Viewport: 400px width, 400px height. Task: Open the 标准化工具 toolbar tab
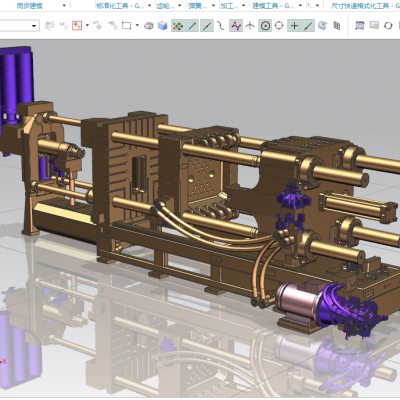120,5
